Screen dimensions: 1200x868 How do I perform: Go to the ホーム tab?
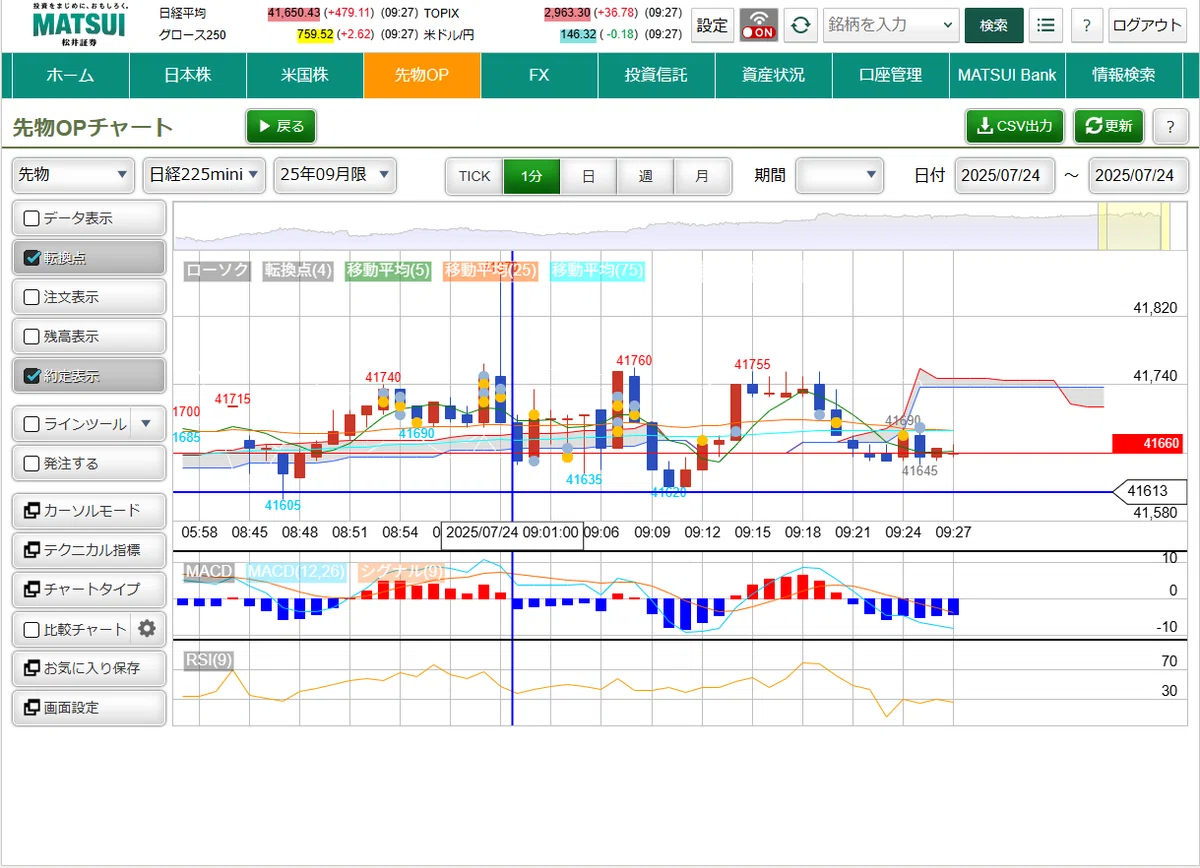point(70,75)
